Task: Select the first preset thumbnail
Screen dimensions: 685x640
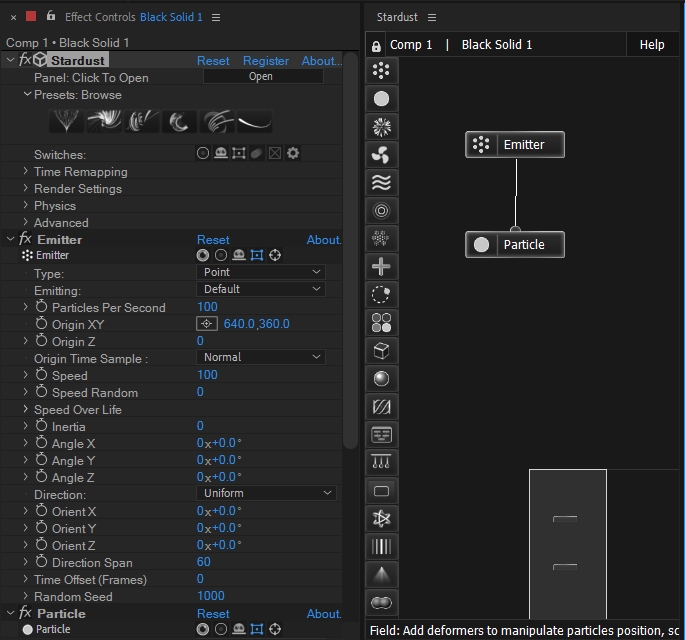Action: coord(66,121)
